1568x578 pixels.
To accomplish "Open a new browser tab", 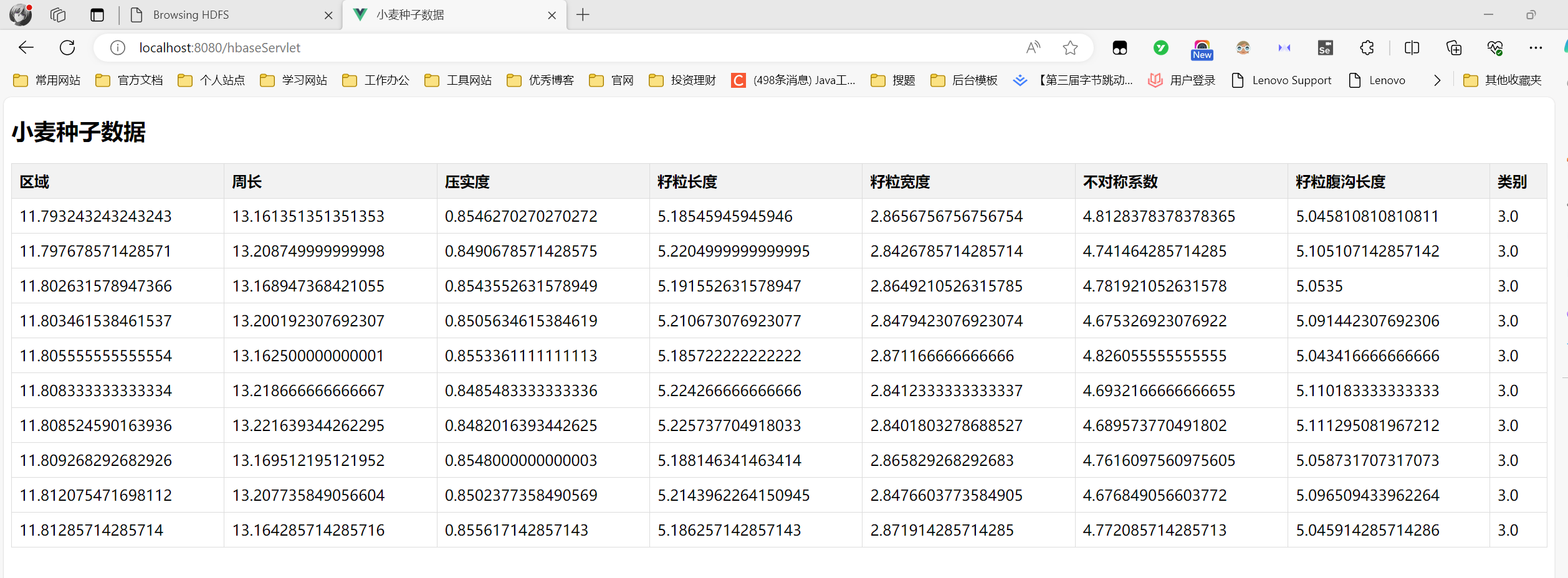I will coord(583,14).
